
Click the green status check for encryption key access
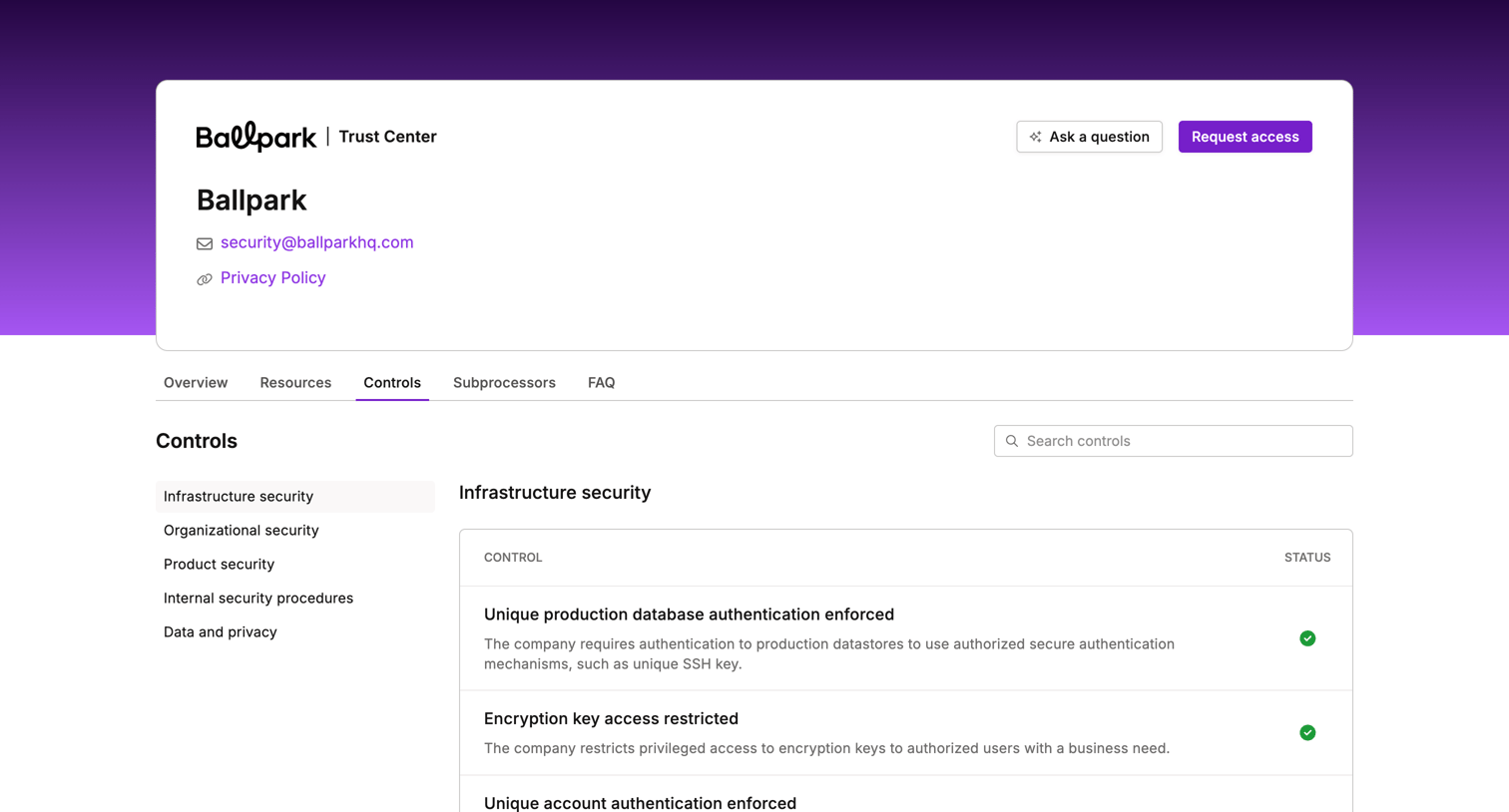coord(1307,732)
